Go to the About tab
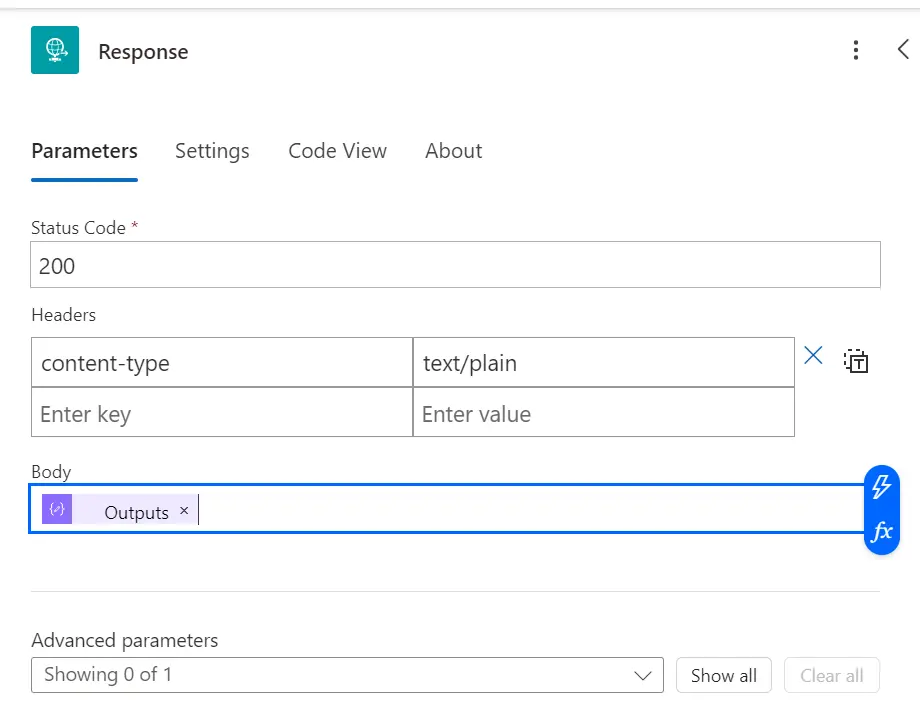This screenshot has height=705, width=920. tap(454, 151)
